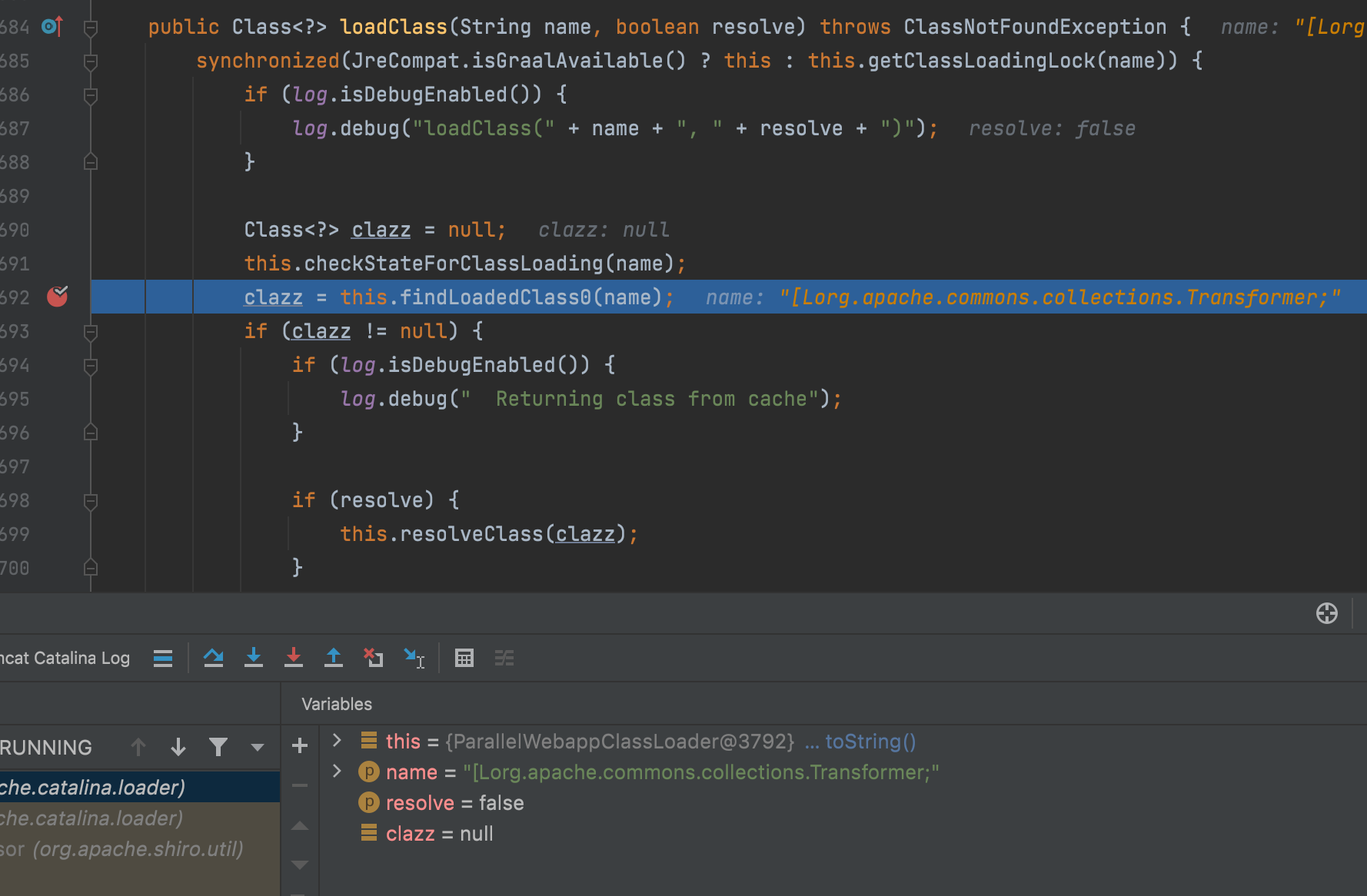Click ClassNotFoundException in method signature
Image resolution: width=1367 pixels, height=896 pixels.
pyautogui.click(x=1035, y=27)
